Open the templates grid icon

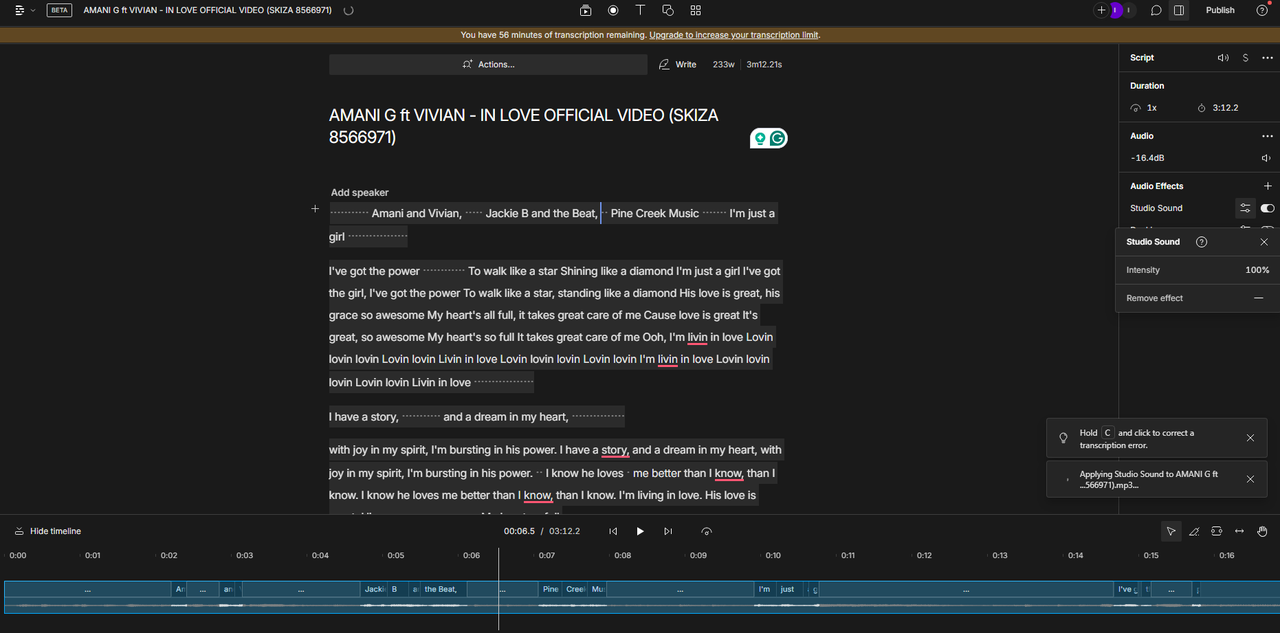pos(695,10)
